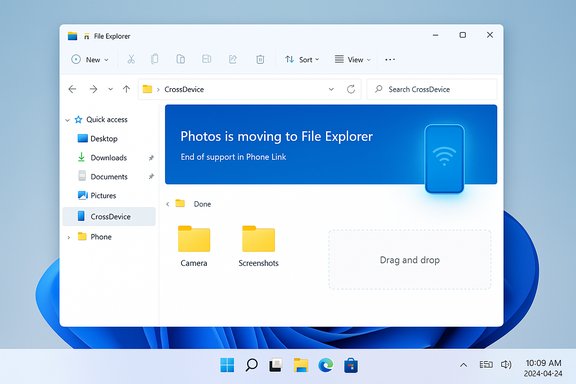Open Pictures in the sidebar
576x384 pixels.
tap(97, 195)
